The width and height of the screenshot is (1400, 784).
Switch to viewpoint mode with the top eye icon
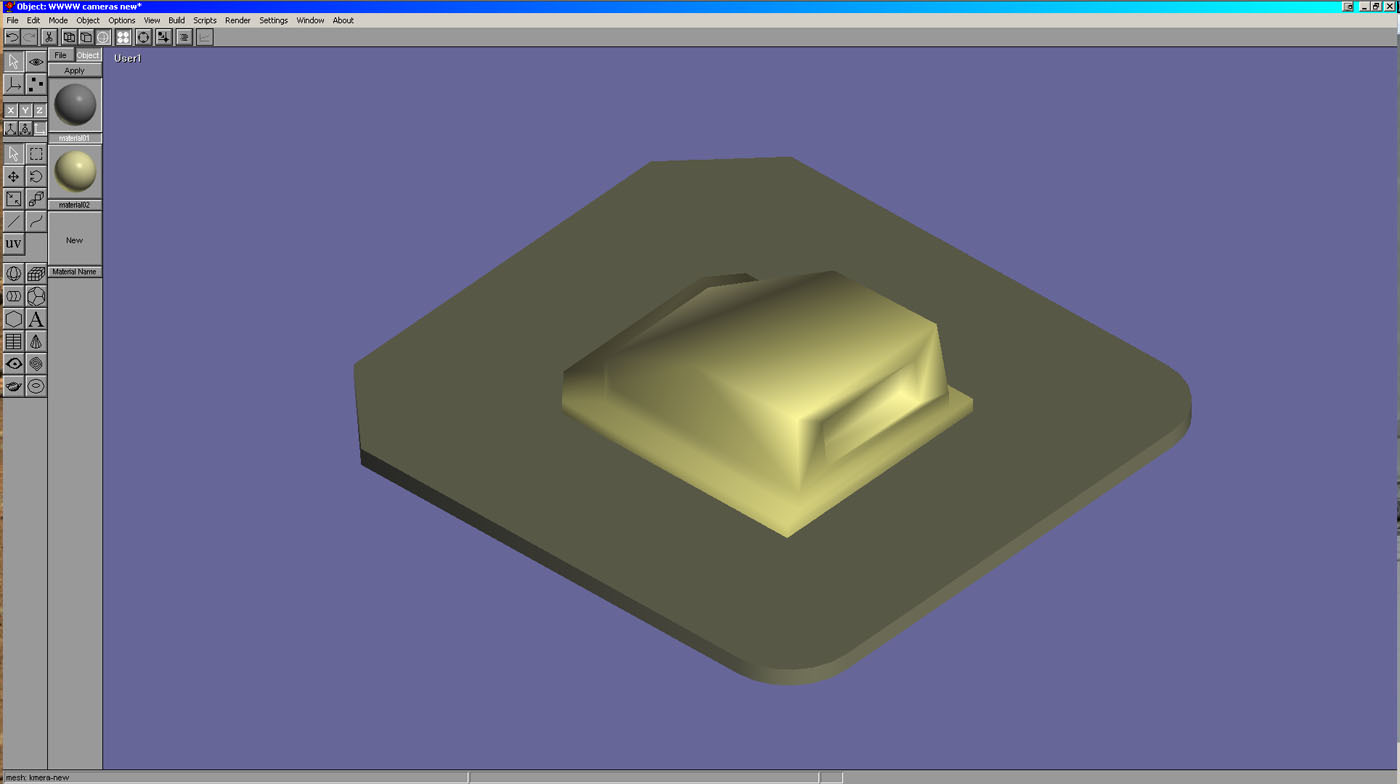[x=36, y=62]
